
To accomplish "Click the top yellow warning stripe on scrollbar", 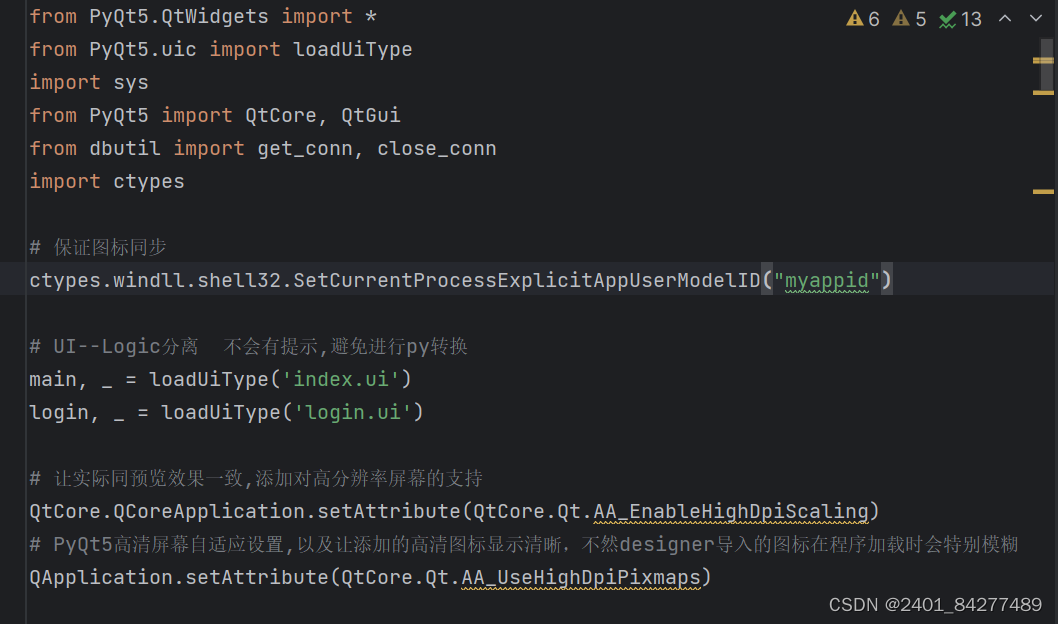I will click(1045, 60).
